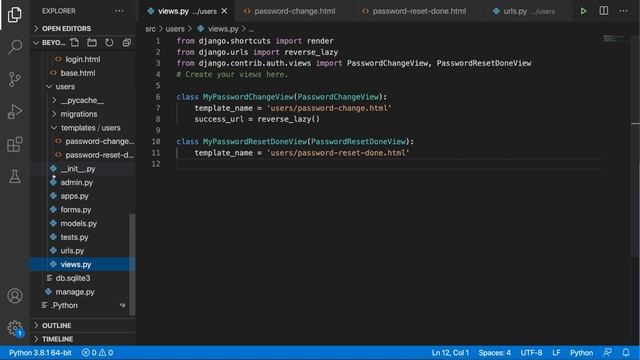Expand the __pycache__ folder
Screen dimensions: 640x360
coord(82,100)
